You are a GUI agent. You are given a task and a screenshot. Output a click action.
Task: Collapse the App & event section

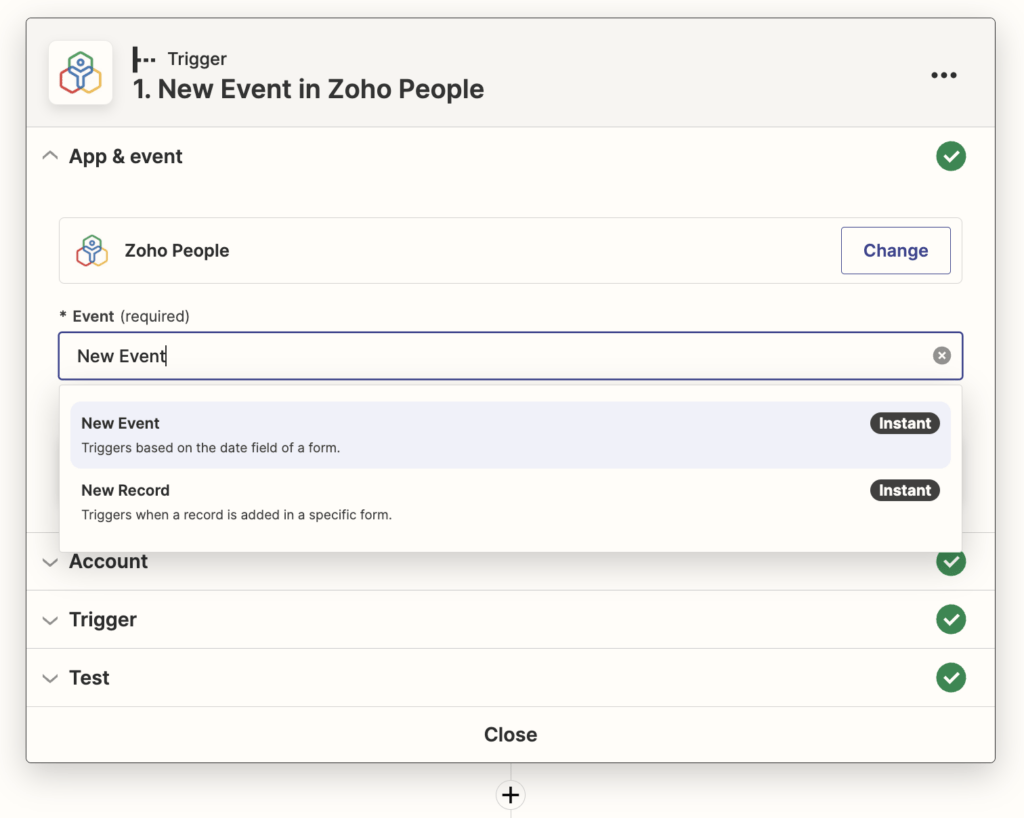(50, 156)
